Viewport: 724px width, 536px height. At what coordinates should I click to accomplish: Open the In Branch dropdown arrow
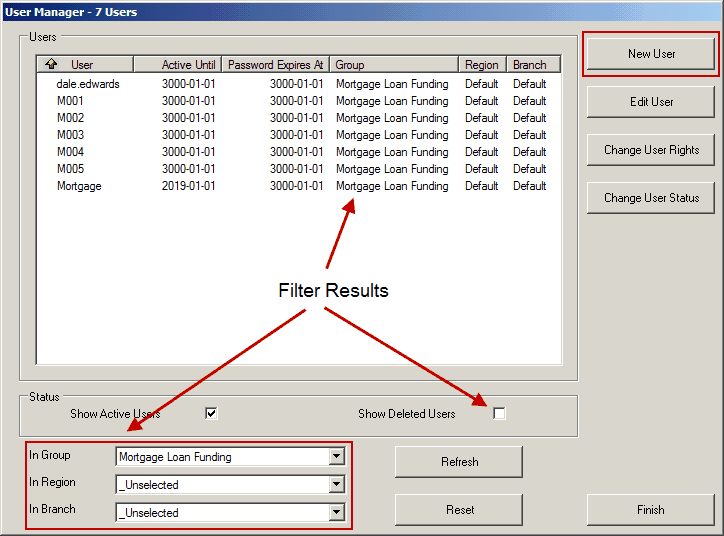pyautogui.click(x=337, y=512)
